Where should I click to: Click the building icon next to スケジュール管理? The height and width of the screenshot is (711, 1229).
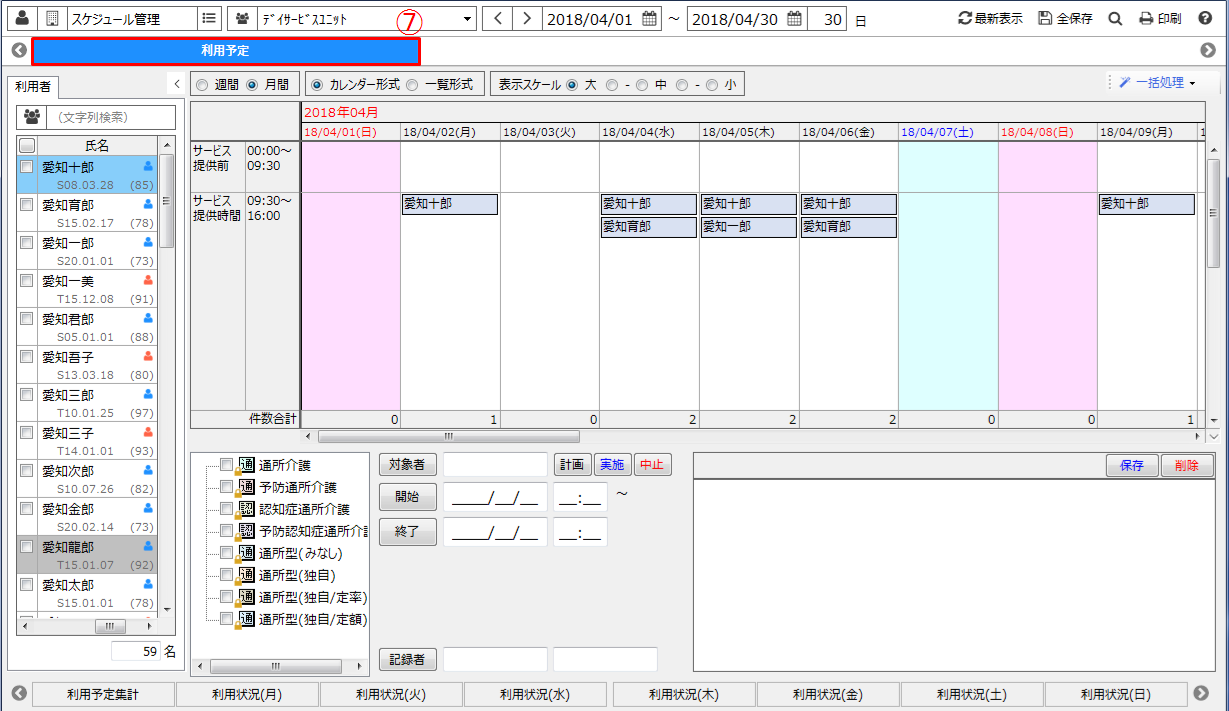pos(52,16)
